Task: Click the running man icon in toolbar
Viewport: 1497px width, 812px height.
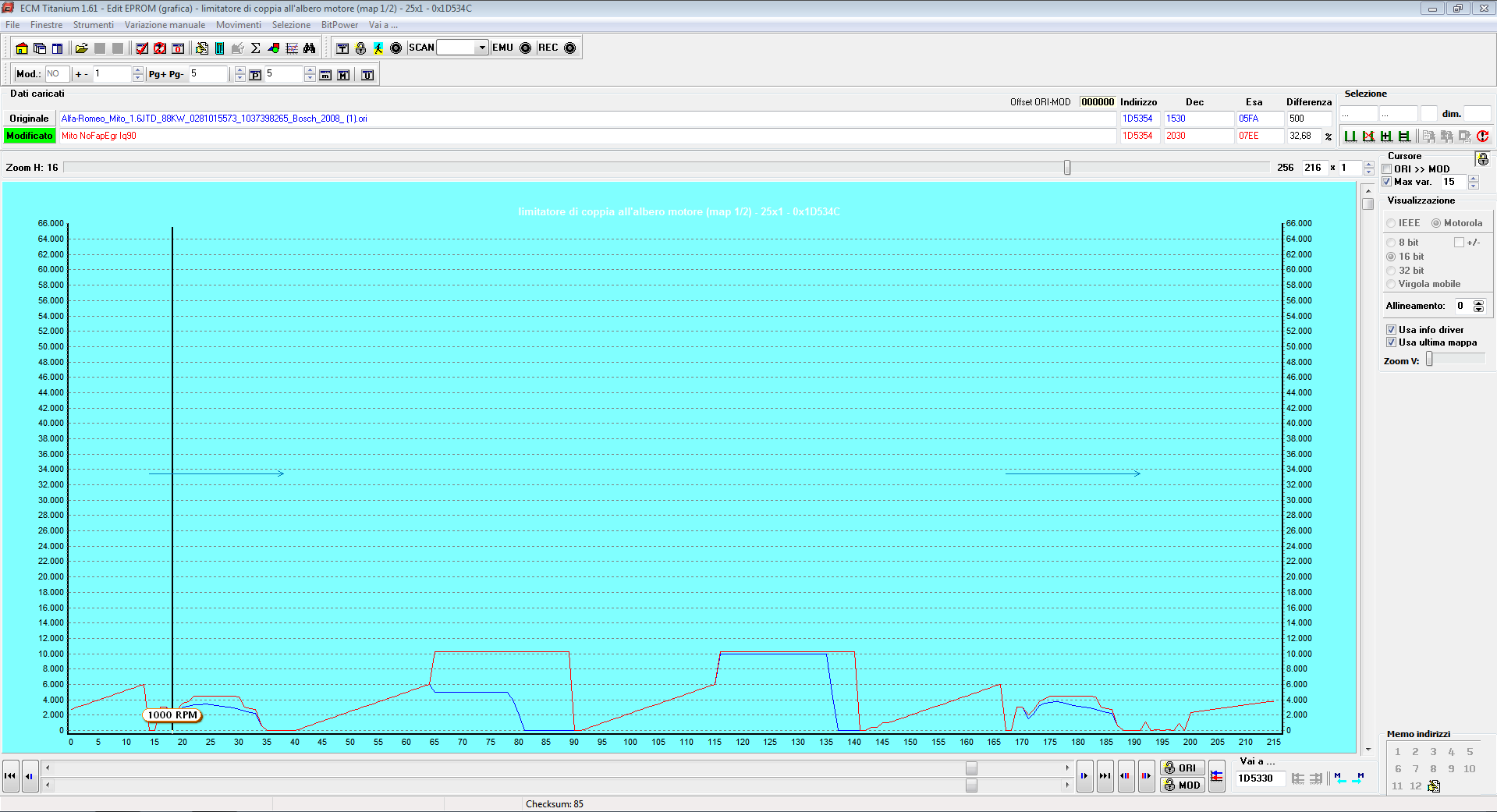Action: (378, 48)
